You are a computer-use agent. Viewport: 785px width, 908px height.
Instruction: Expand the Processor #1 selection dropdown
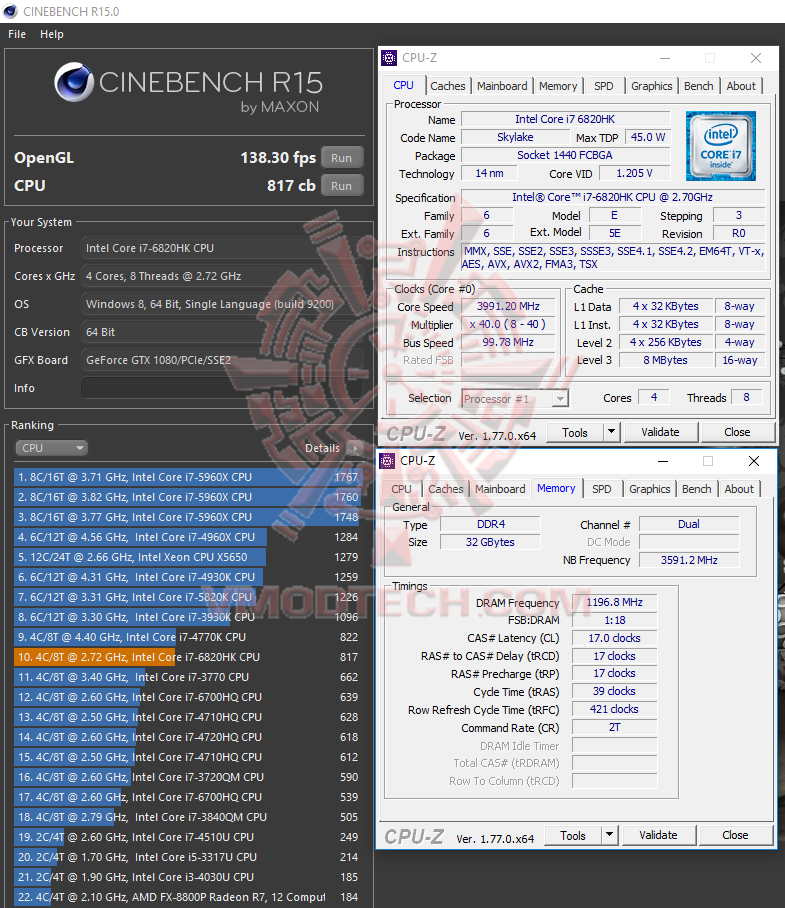click(x=560, y=399)
